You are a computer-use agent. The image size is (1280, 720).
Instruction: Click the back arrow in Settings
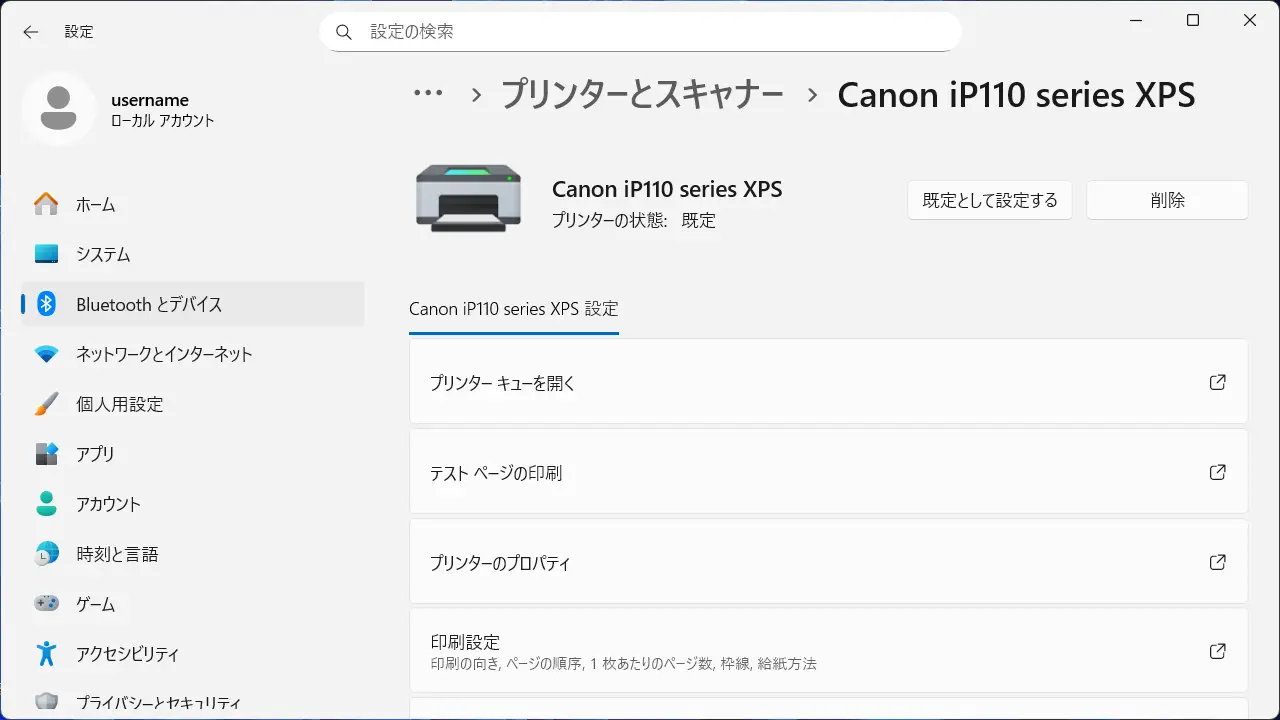coord(31,32)
